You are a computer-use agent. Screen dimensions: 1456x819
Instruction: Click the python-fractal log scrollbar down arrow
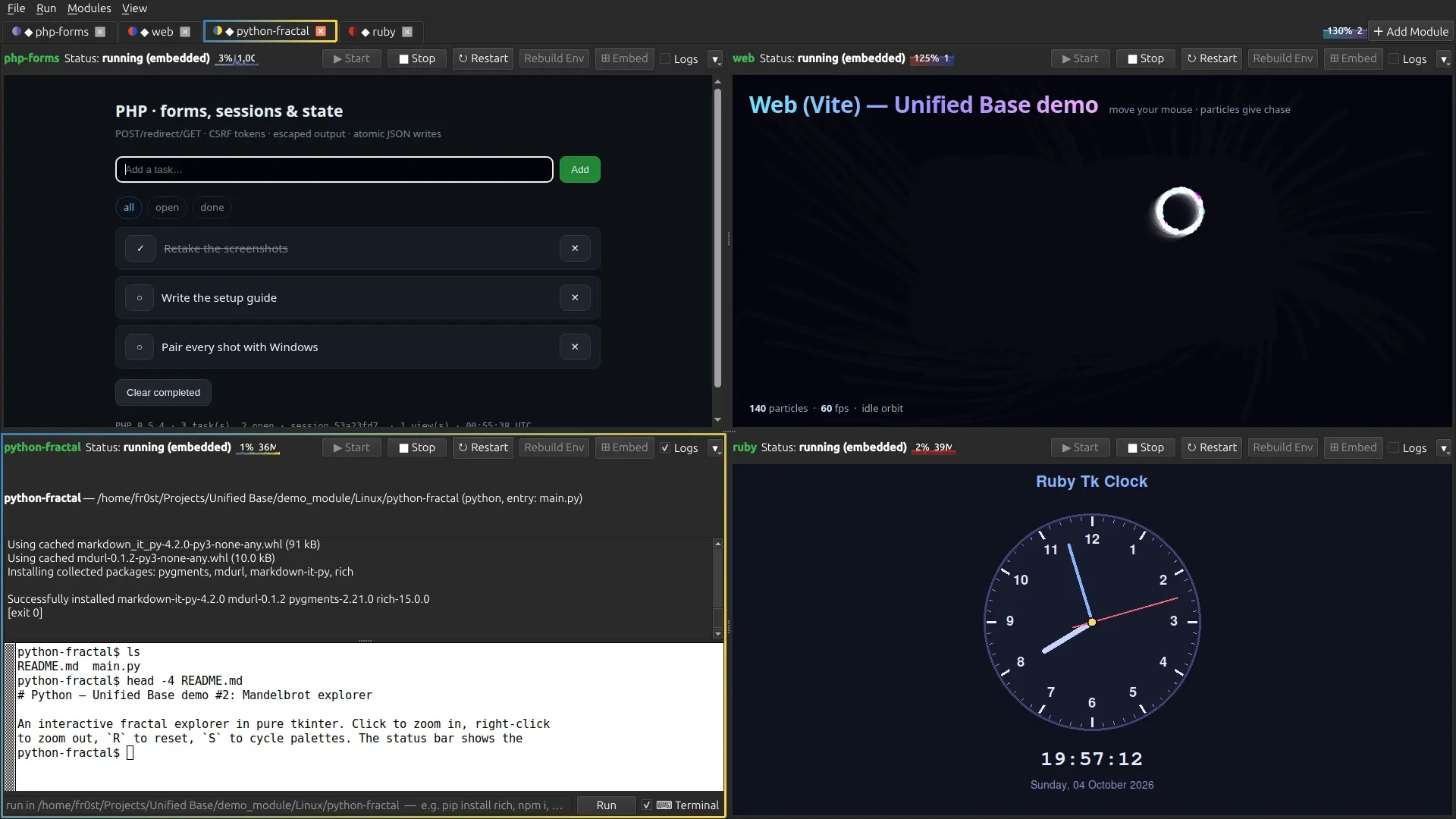(717, 634)
